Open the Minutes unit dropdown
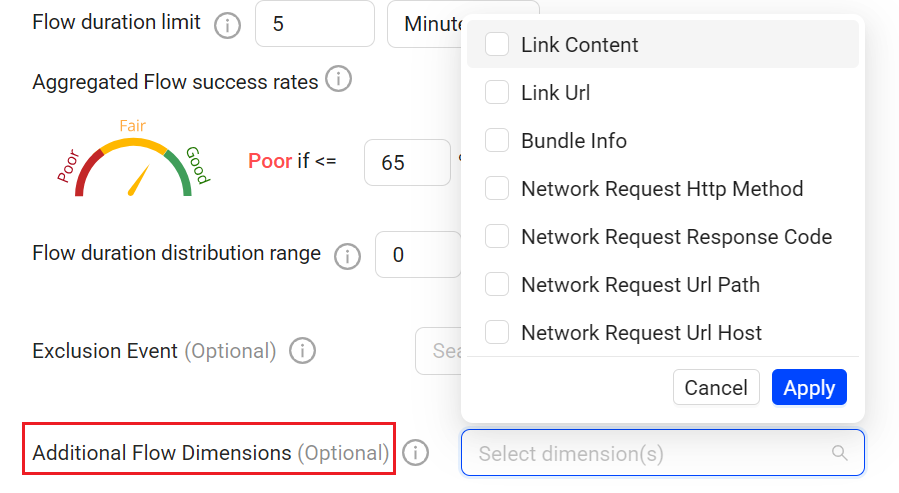Screen dimensions: 899x493 point(426,24)
